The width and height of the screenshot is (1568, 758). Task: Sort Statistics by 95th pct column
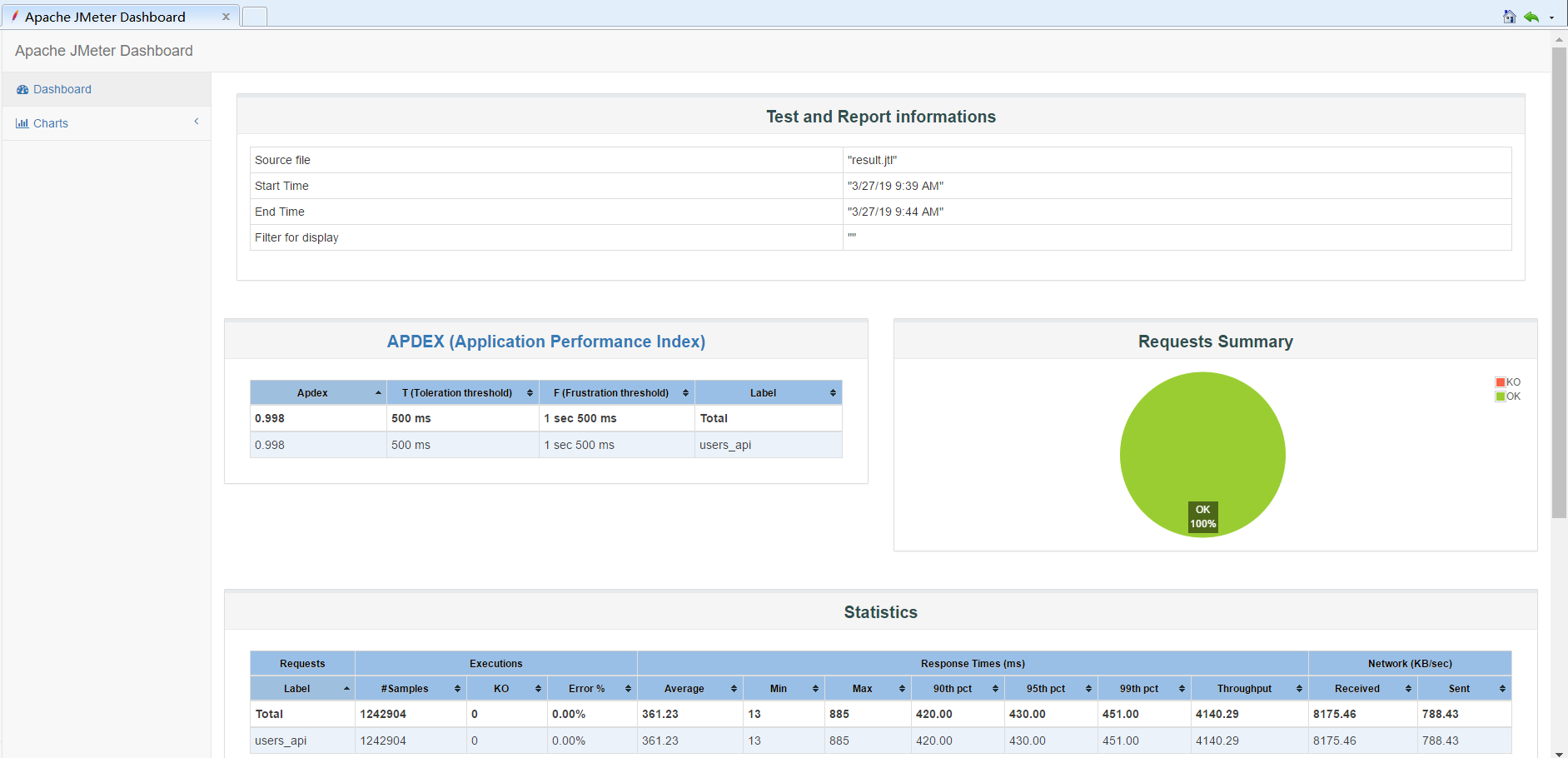pyautogui.click(x=1051, y=688)
